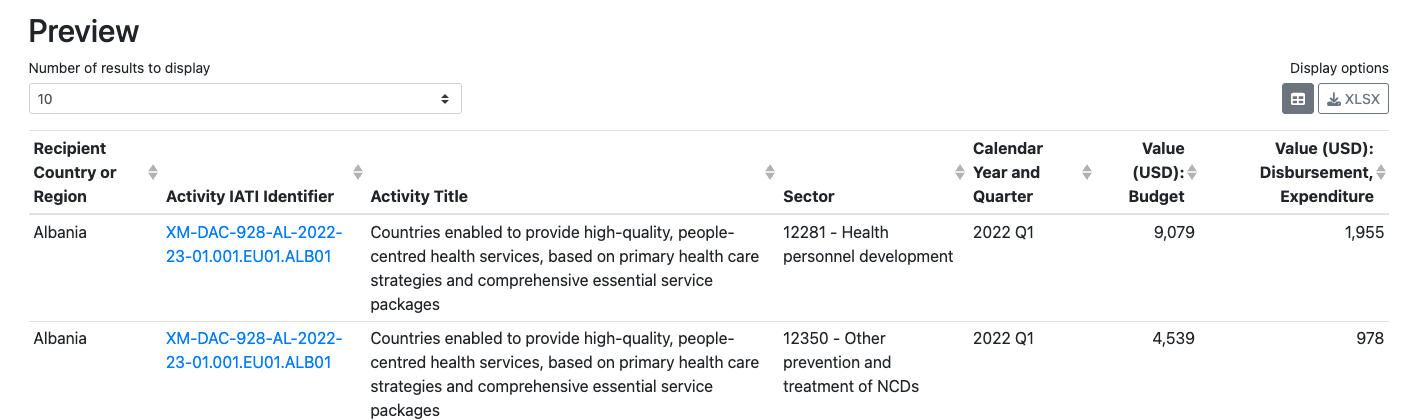Select the 12281 Health personnel development cell
Viewport: 1428px width, 420px height.
[867, 244]
